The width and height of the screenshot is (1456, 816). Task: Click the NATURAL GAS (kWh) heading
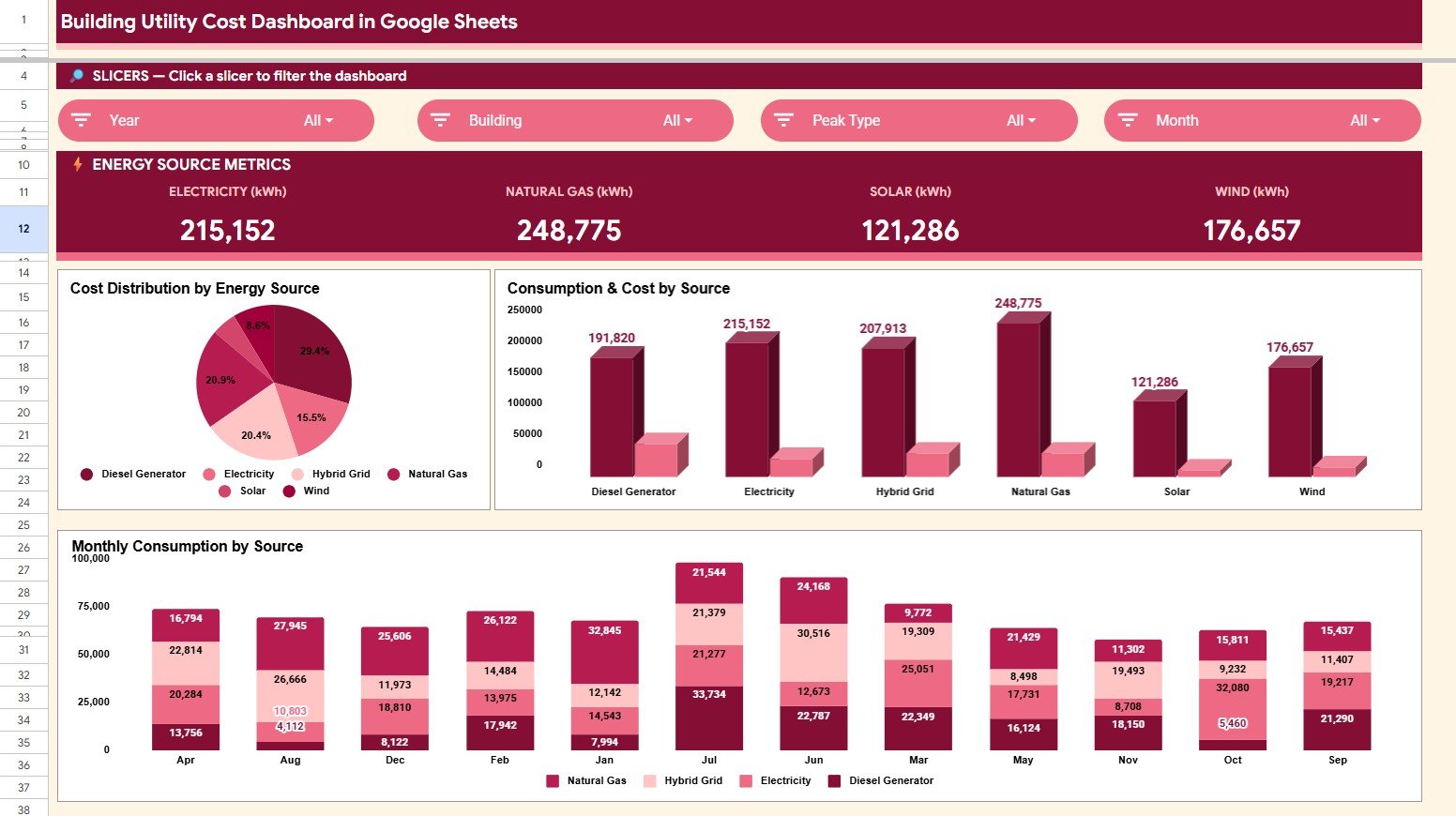click(569, 191)
